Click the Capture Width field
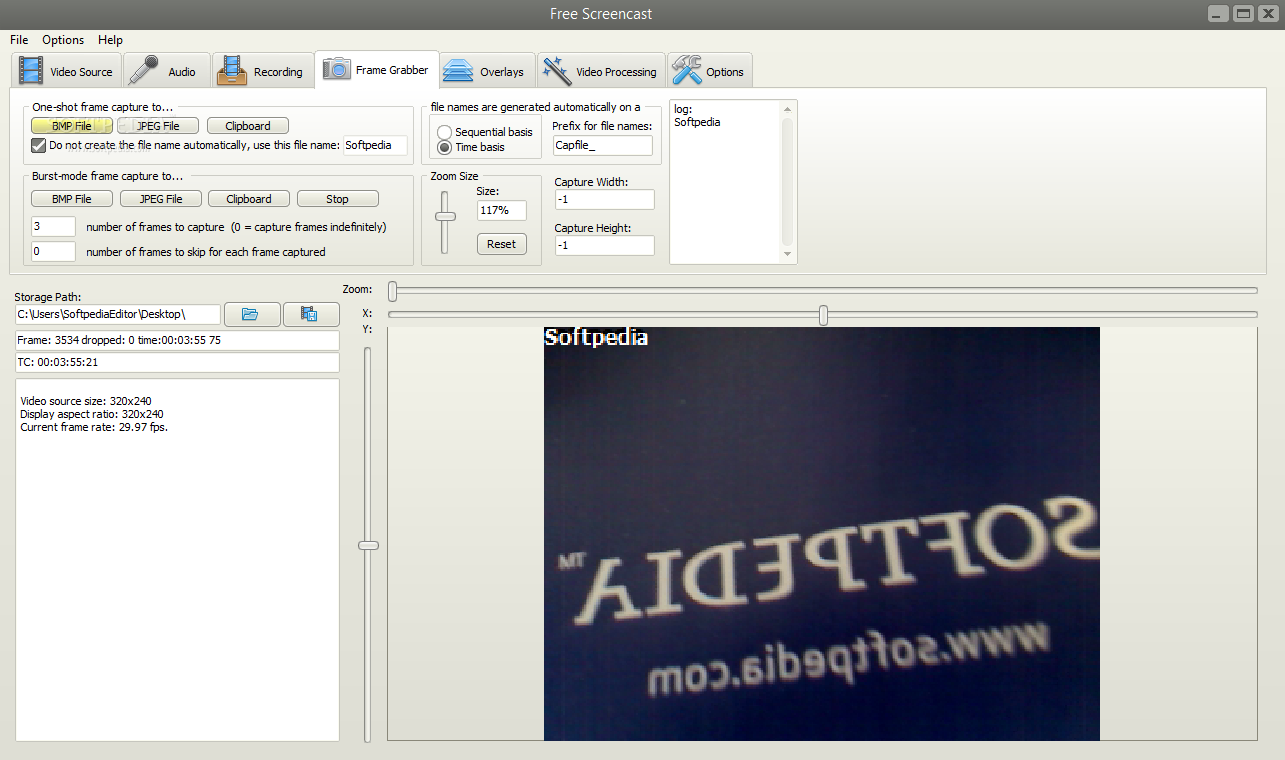 [x=604, y=200]
